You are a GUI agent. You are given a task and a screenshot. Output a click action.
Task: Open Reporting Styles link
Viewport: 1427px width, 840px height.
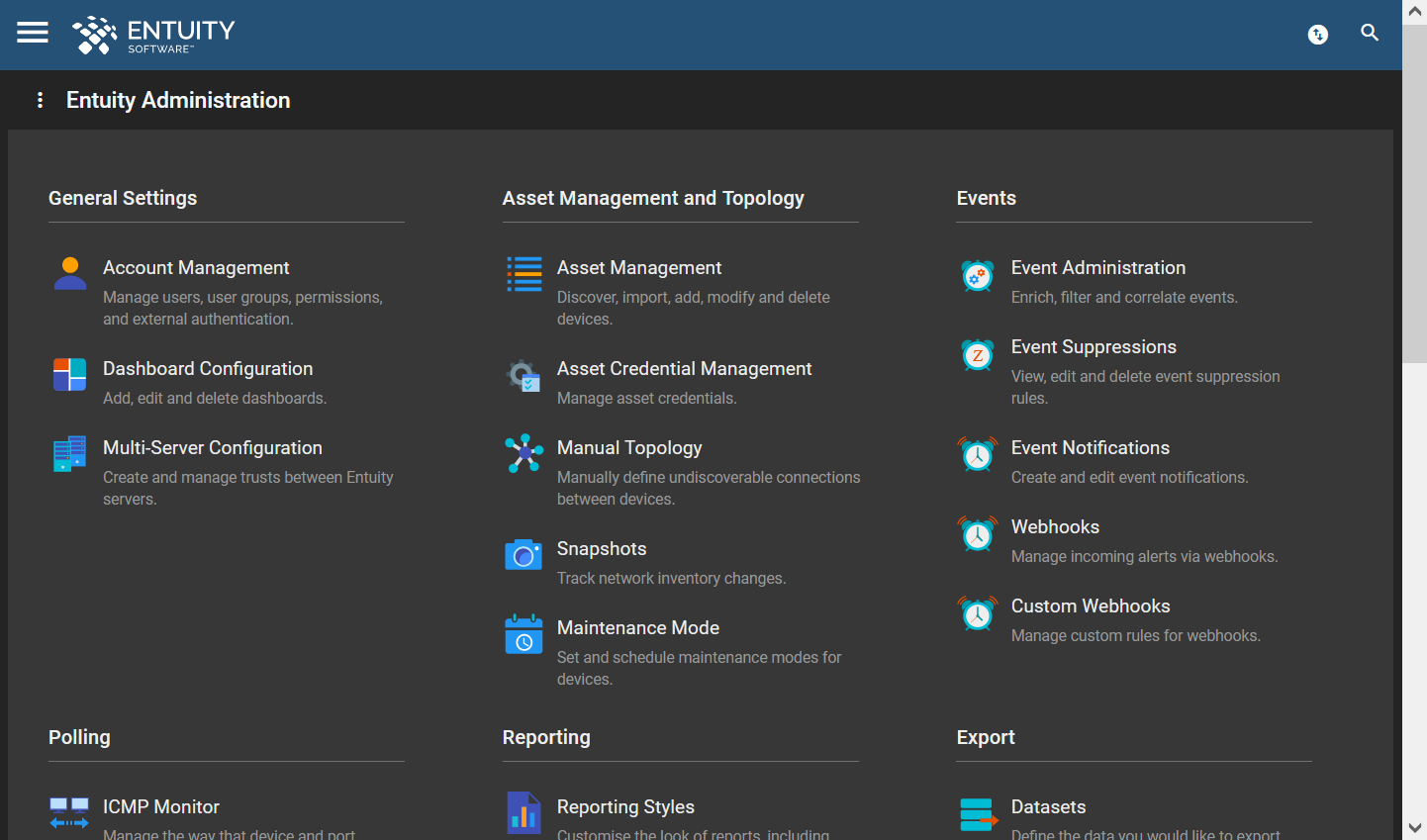[625, 807]
